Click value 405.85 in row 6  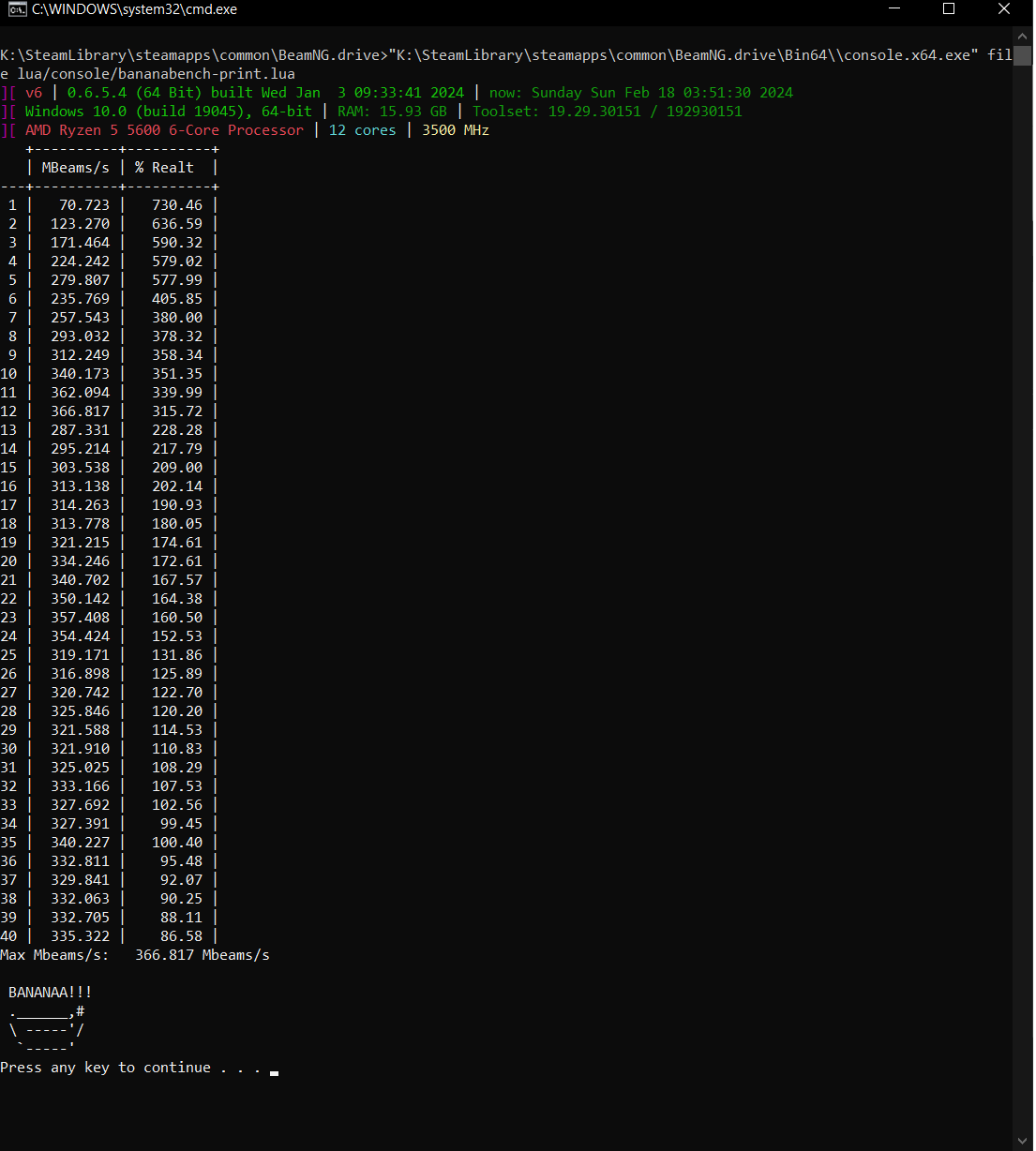[177, 299]
